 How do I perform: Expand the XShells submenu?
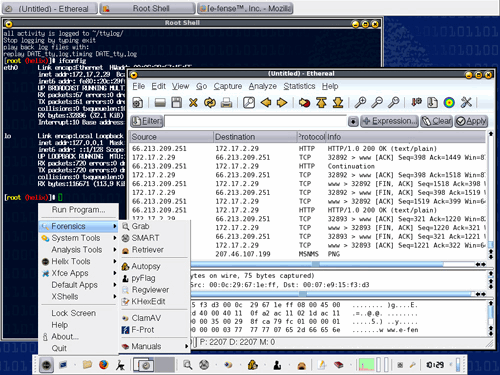pyautogui.click(x=79, y=297)
